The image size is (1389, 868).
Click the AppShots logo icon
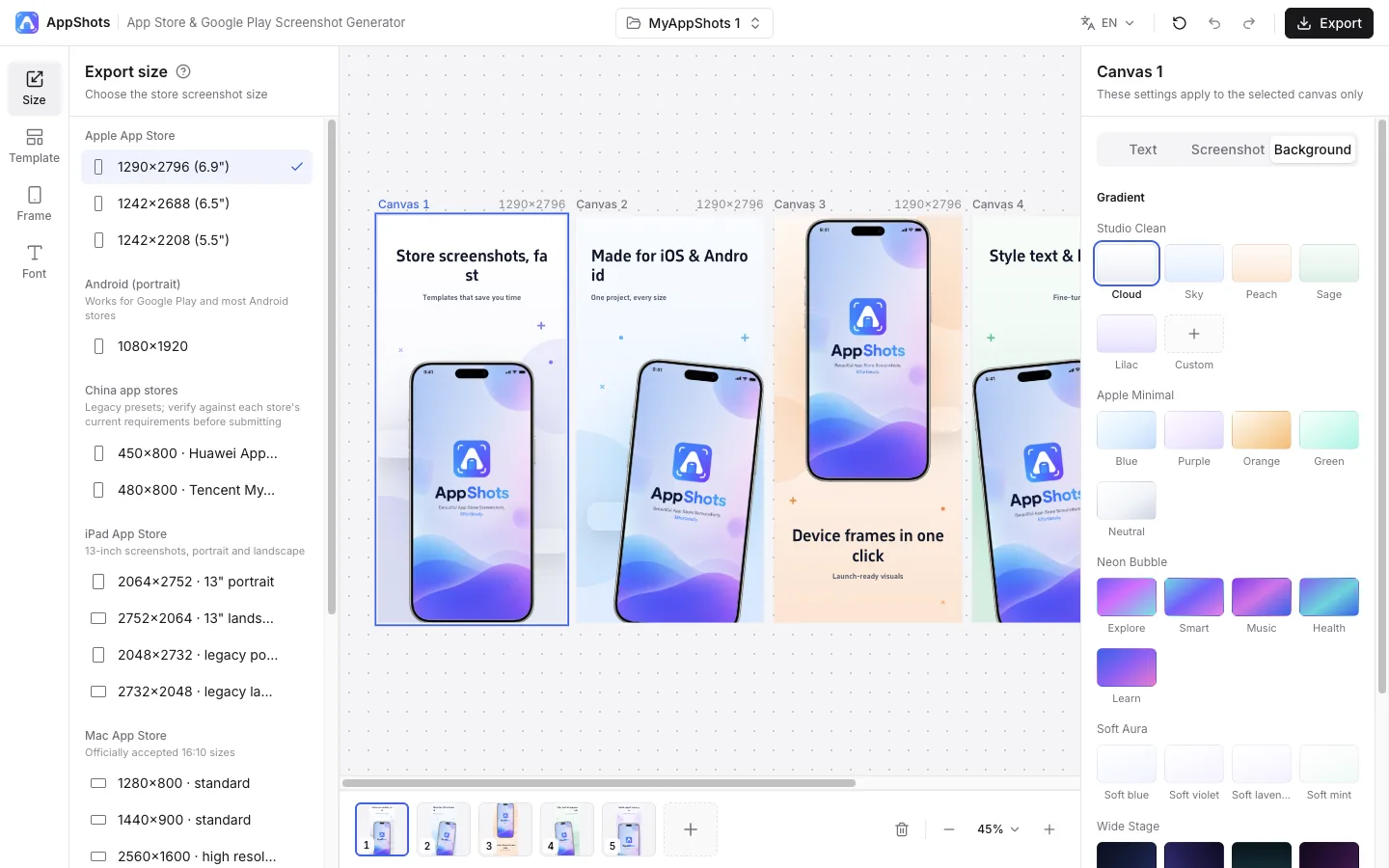(x=27, y=22)
